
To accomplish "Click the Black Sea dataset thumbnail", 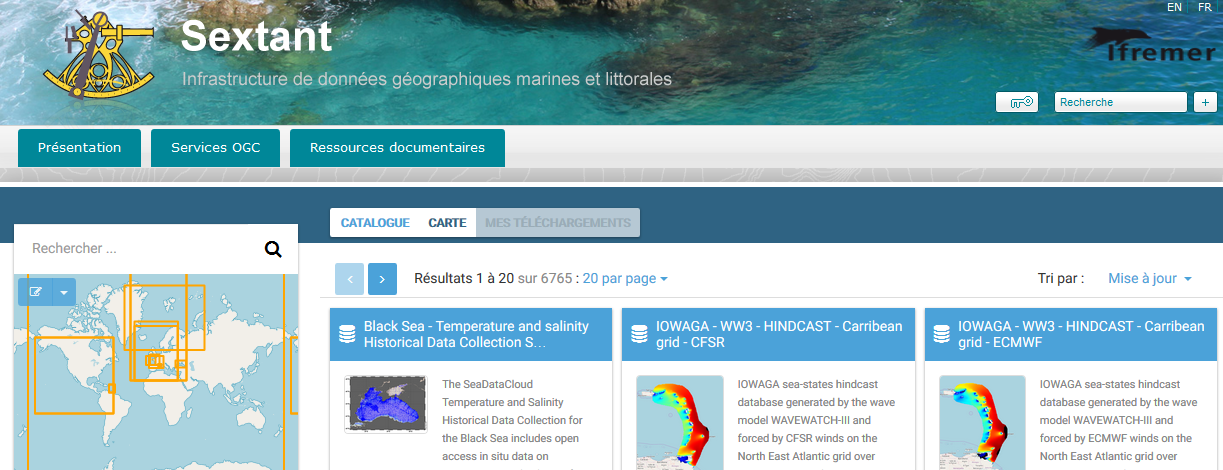I will tap(385, 404).
